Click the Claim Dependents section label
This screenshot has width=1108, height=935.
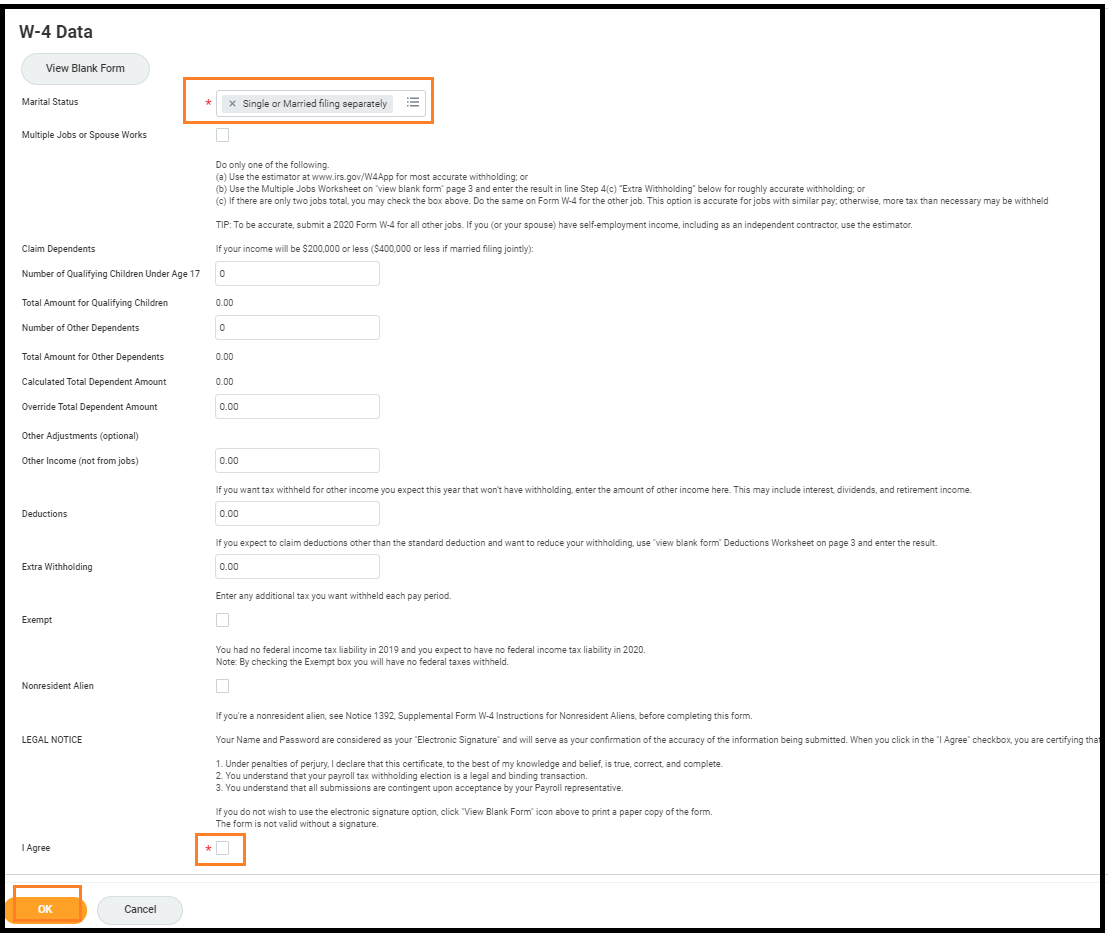[x=59, y=248]
